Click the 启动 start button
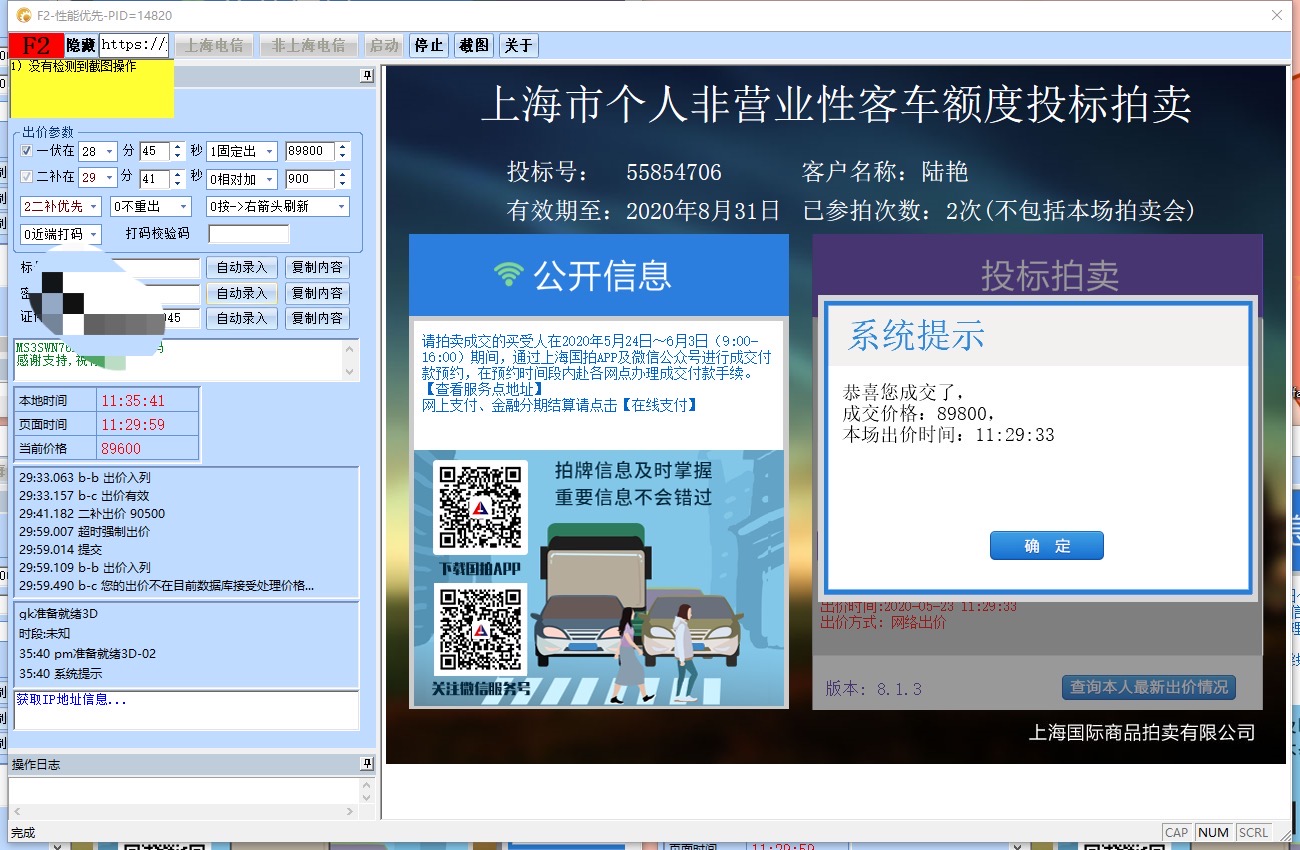The width and height of the screenshot is (1300, 850). pyautogui.click(x=384, y=45)
